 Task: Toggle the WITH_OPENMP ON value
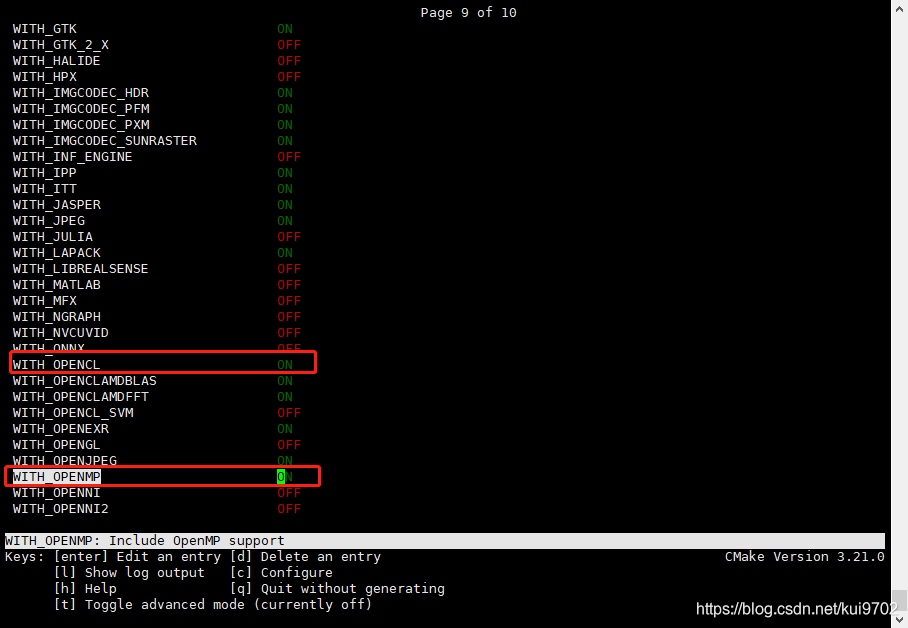285,477
